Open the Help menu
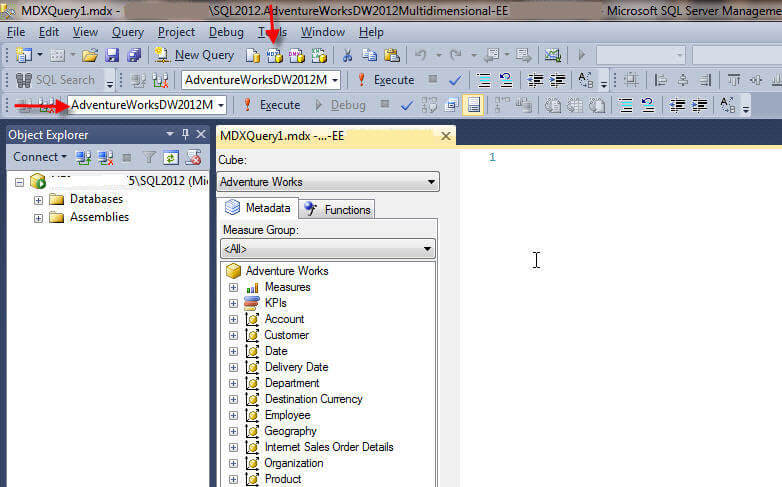The height and width of the screenshot is (487, 782). click(x=371, y=32)
